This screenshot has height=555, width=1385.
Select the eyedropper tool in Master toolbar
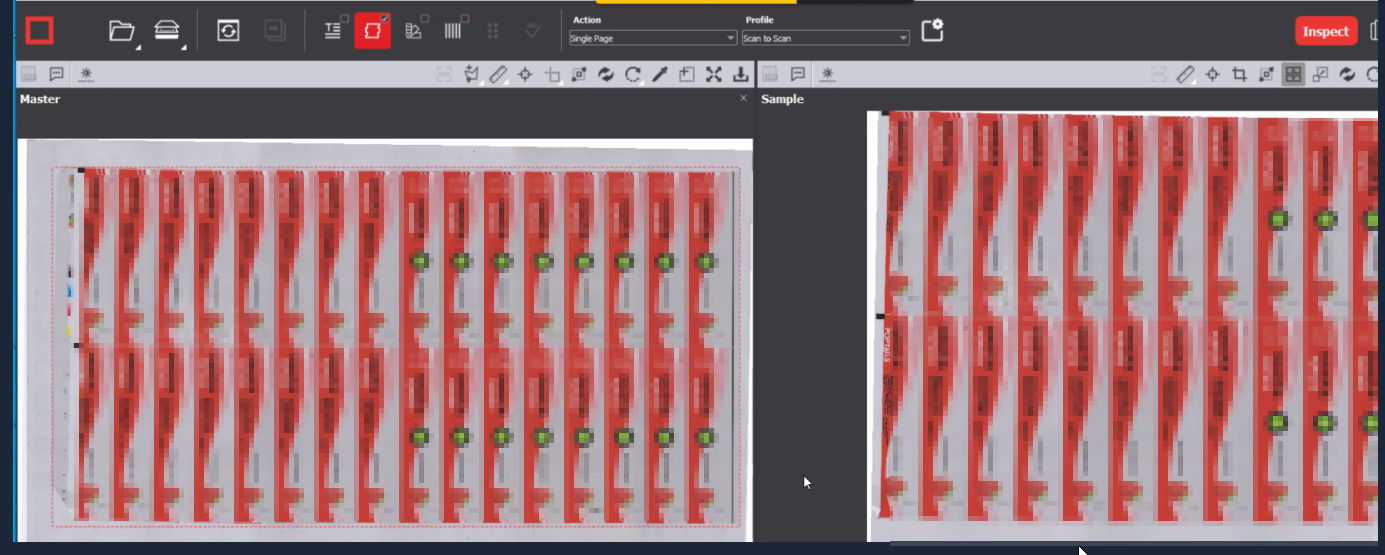tap(660, 74)
